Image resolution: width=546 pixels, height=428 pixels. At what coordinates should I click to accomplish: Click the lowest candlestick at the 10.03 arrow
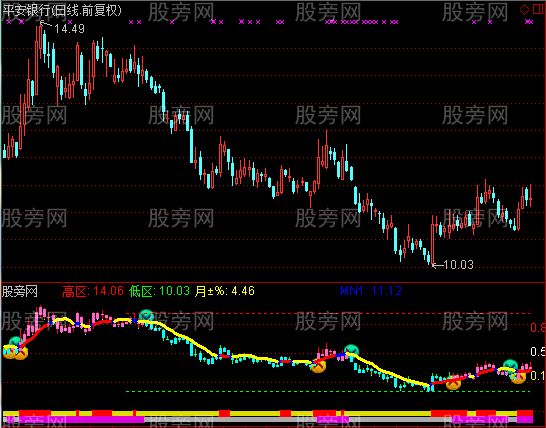pos(432,241)
